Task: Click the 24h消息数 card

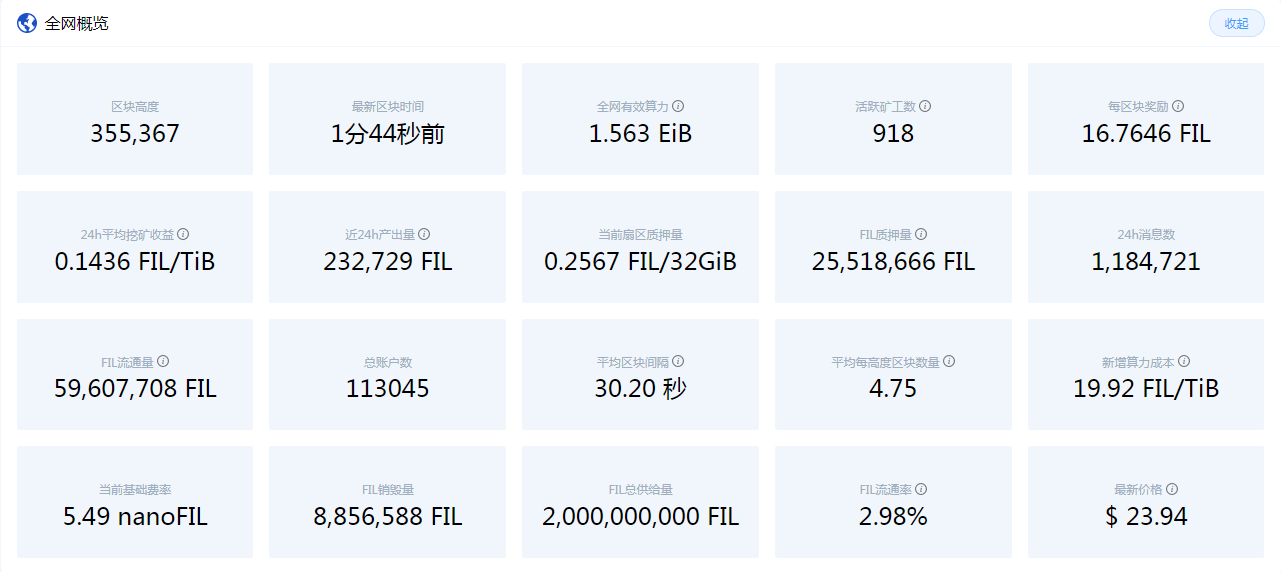Action: (1146, 247)
